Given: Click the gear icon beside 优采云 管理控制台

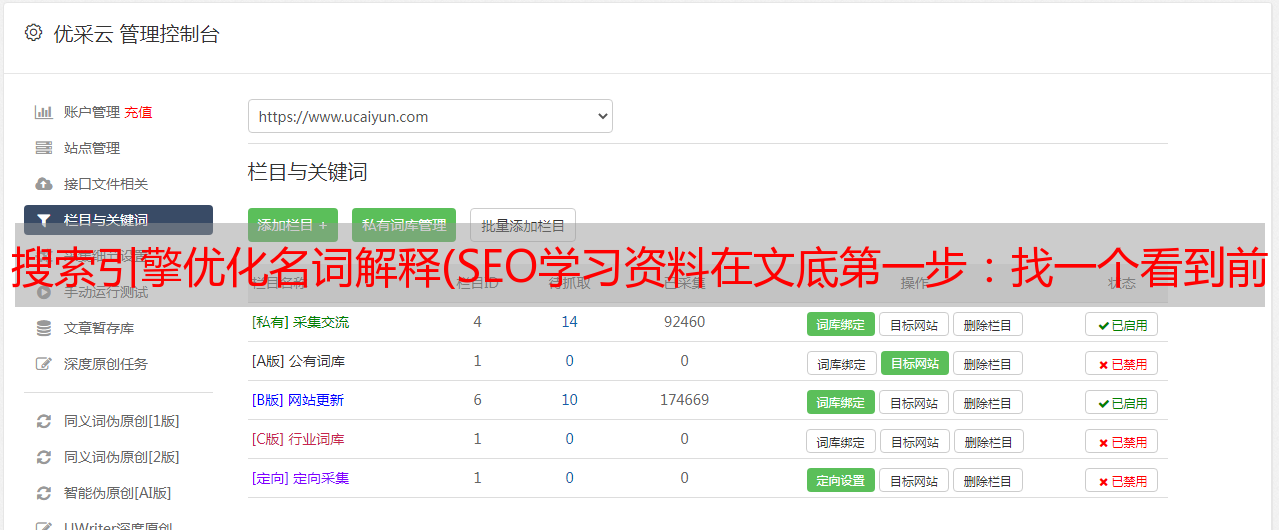Looking at the screenshot, I should (34, 33).
